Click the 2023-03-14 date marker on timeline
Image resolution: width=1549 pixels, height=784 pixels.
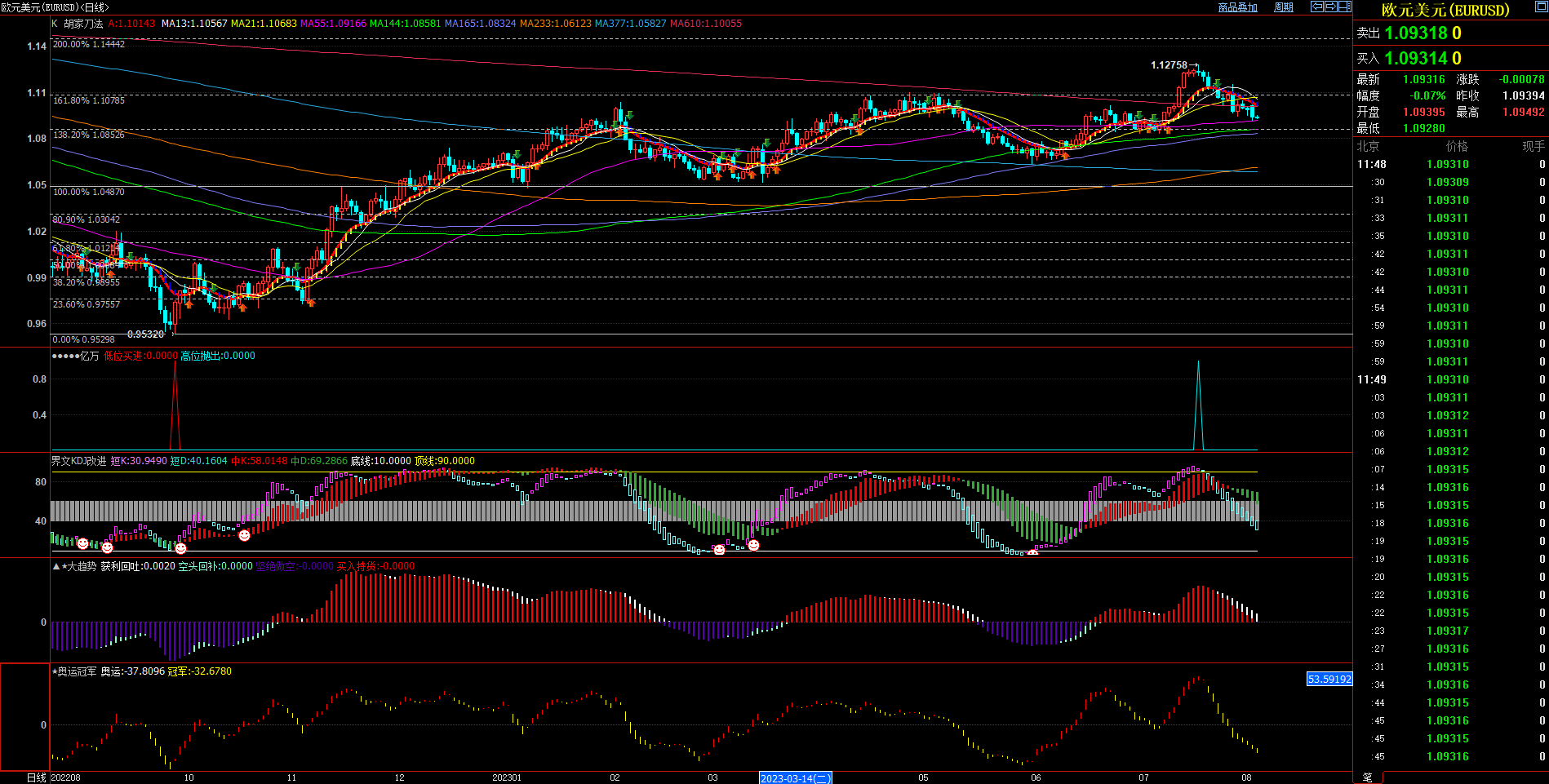coord(795,778)
